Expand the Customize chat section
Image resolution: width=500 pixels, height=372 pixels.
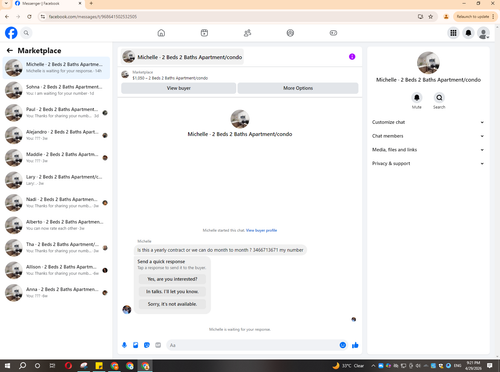[x=428, y=122]
